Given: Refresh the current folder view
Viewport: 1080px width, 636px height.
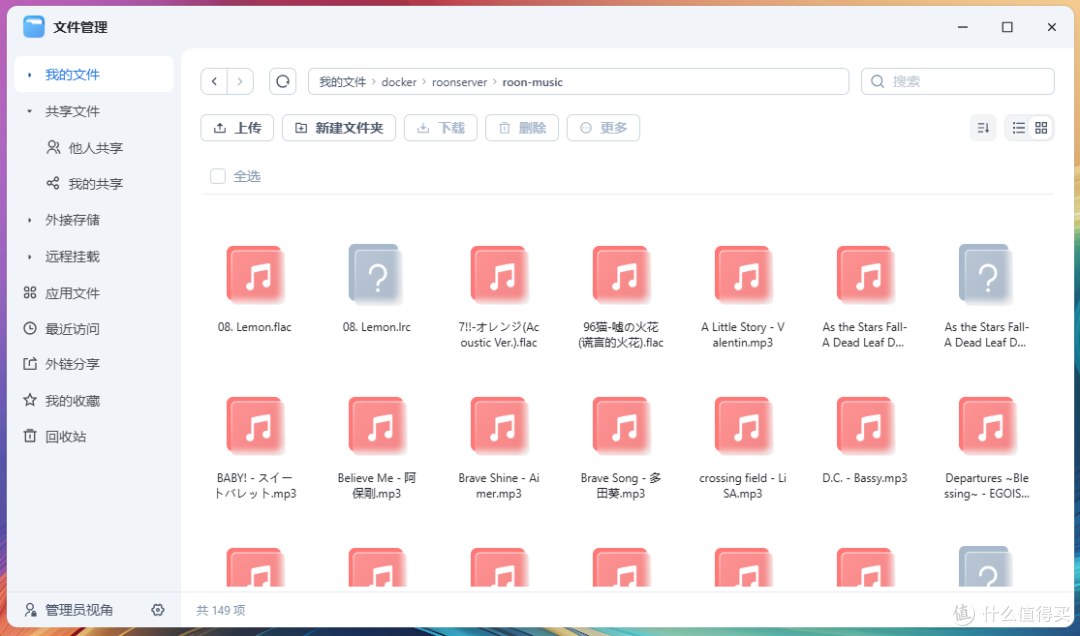Looking at the screenshot, I should [x=283, y=81].
